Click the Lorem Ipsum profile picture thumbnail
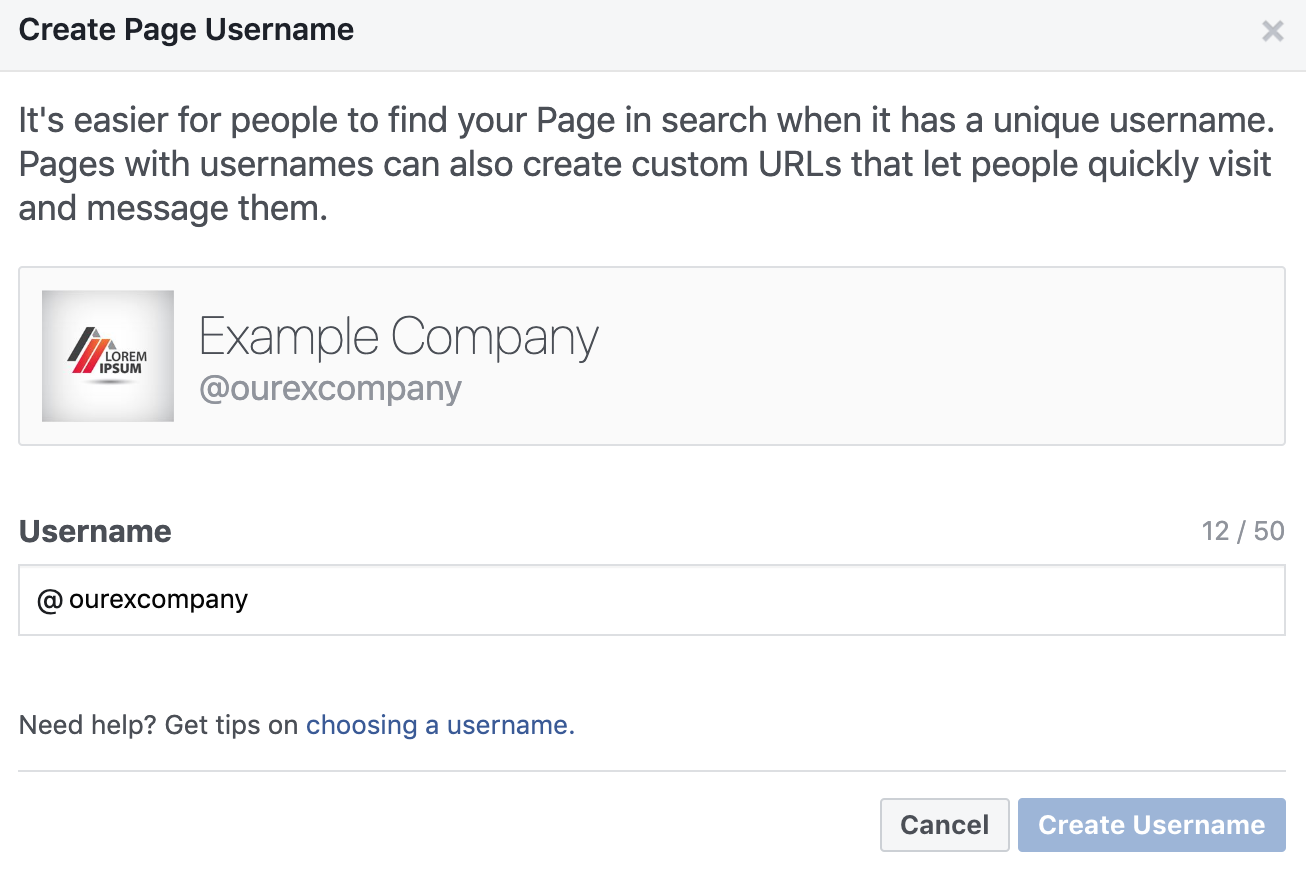 [x=107, y=355]
